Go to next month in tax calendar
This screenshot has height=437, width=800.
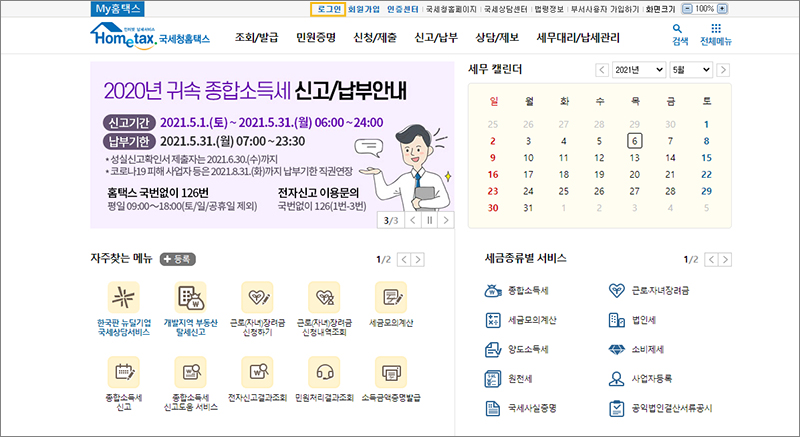pyautogui.click(x=723, y=70)
